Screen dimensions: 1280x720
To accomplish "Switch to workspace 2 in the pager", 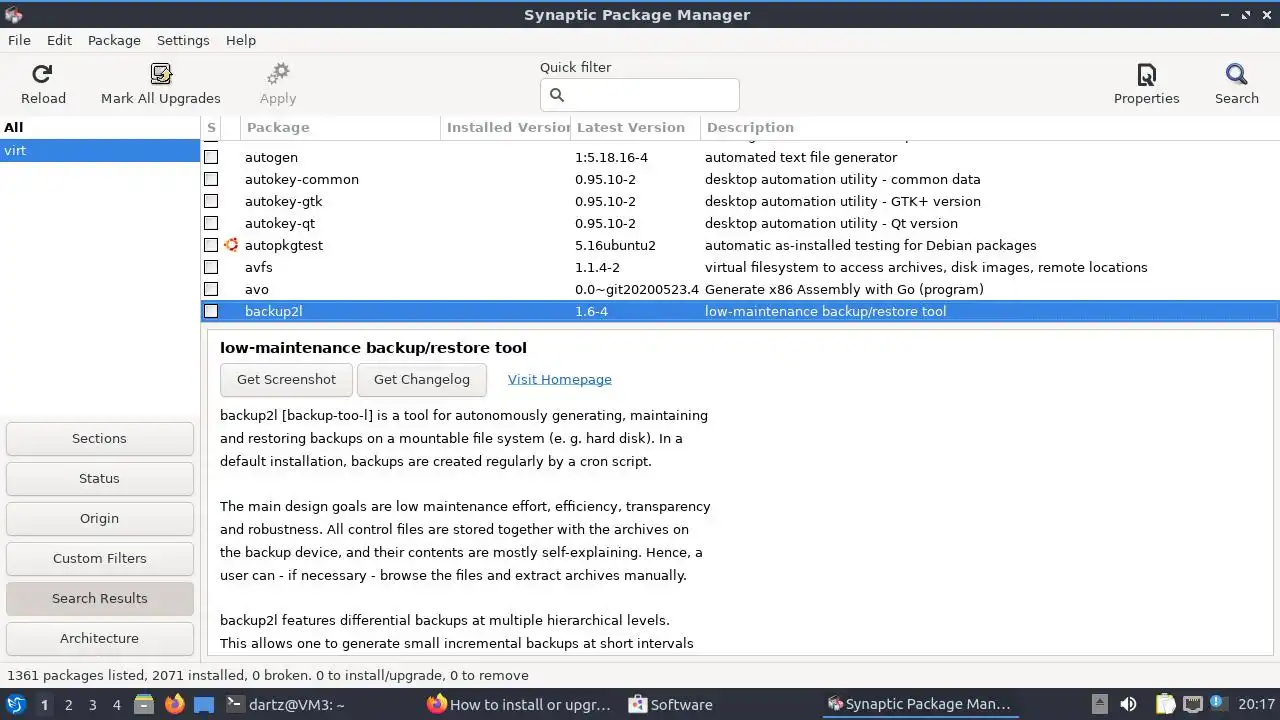I will point(68,704).
